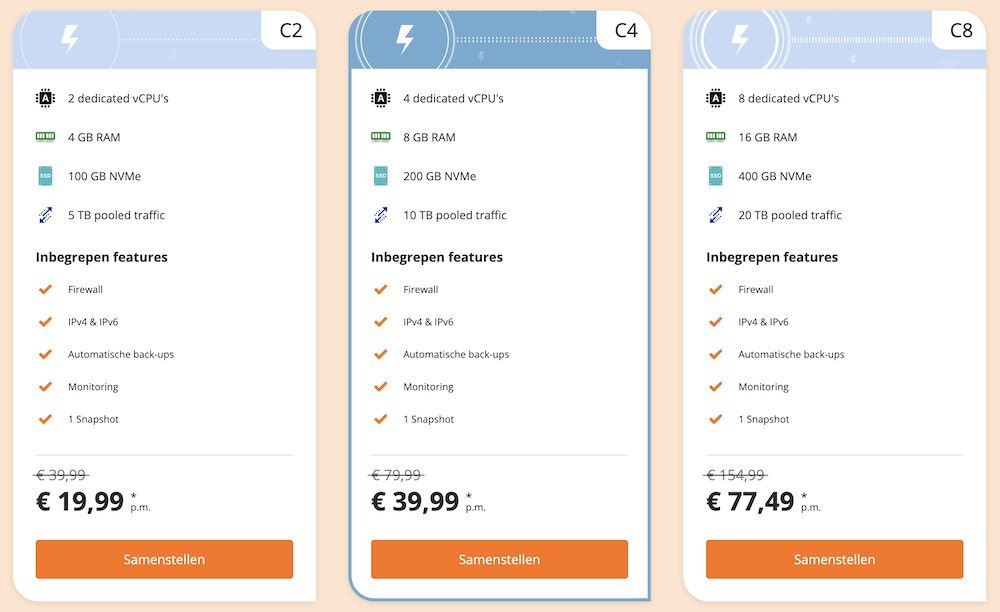1000x612 pixels.
Task: Click the € 39,99 price on C4
Action: (x=415, y=501)
